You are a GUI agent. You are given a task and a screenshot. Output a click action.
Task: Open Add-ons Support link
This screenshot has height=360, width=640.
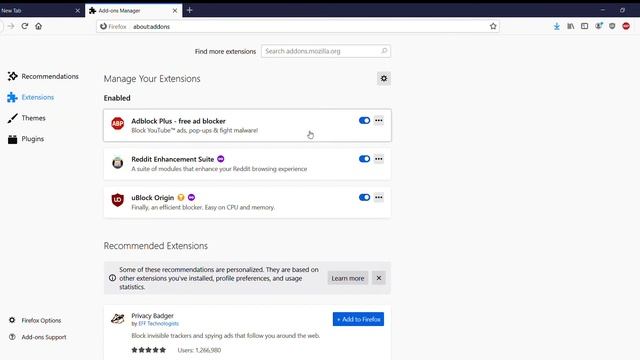click(38, 337)
